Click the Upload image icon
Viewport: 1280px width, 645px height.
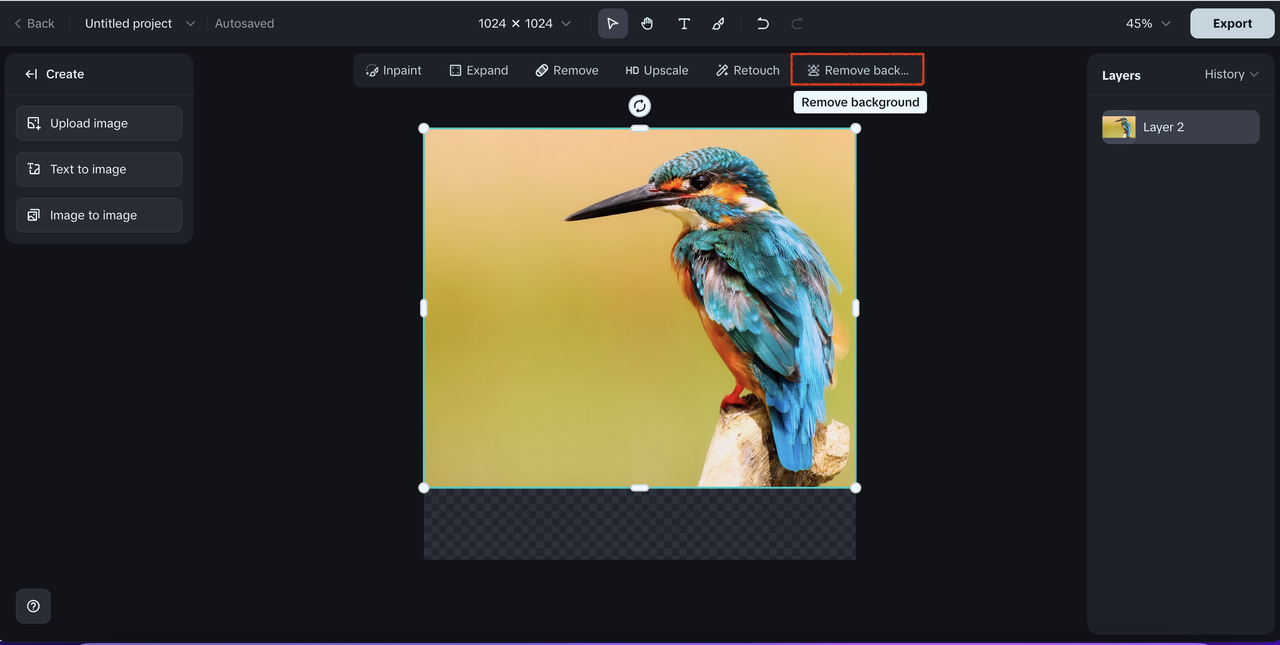[x=34, y=123]
